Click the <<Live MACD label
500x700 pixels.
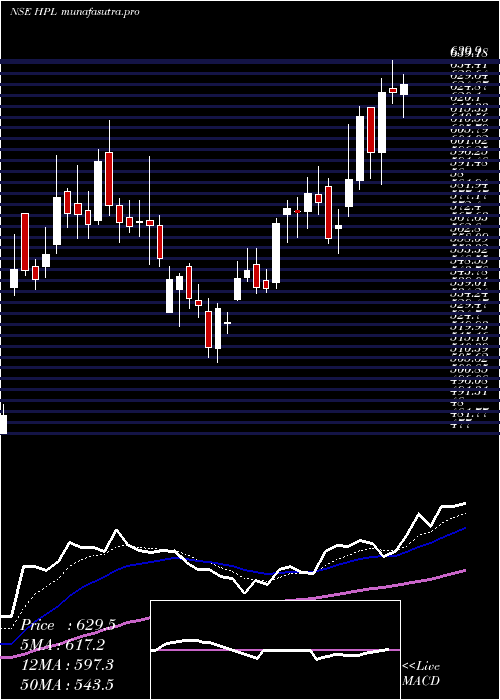(x=421, y=674)
